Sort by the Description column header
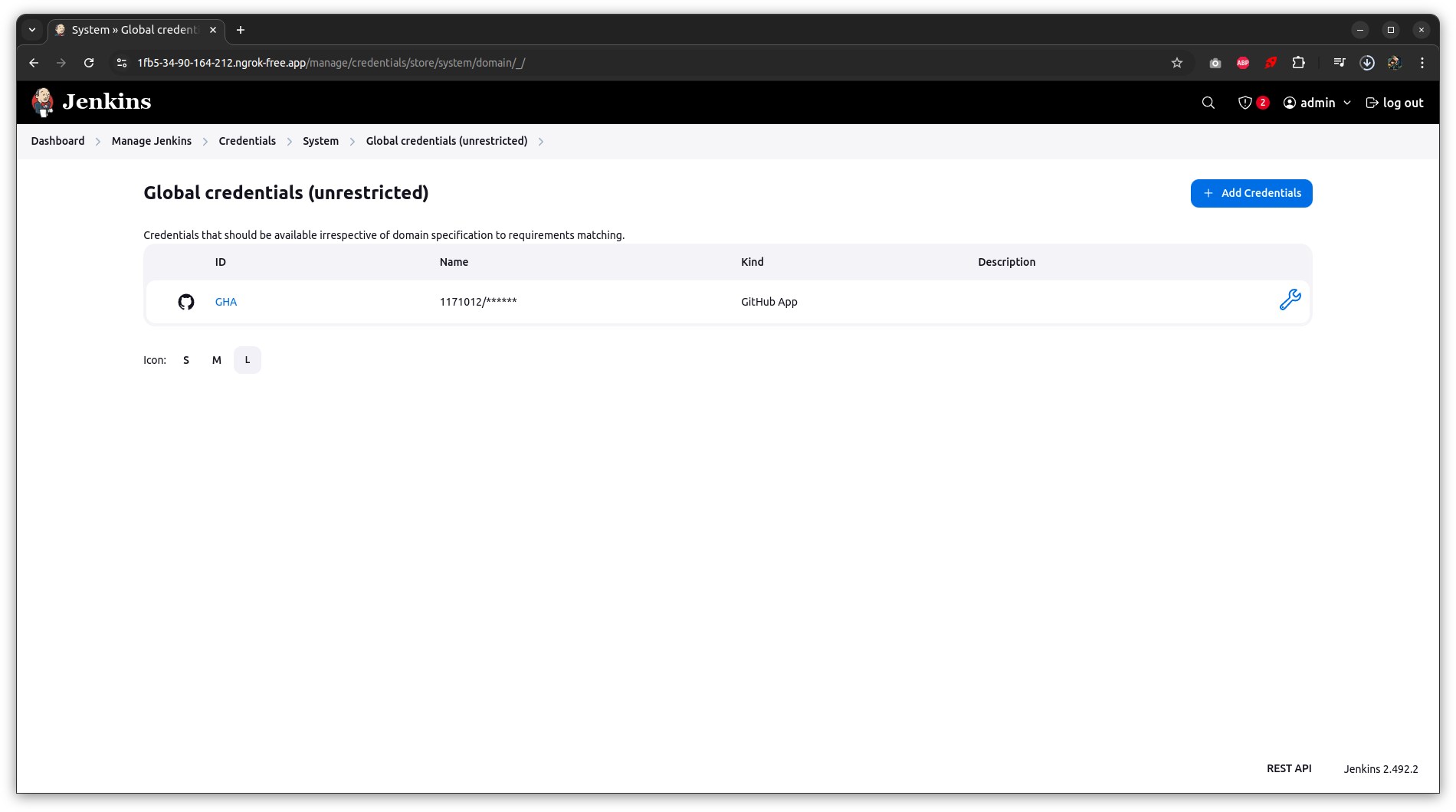 tap(1007, 262)
